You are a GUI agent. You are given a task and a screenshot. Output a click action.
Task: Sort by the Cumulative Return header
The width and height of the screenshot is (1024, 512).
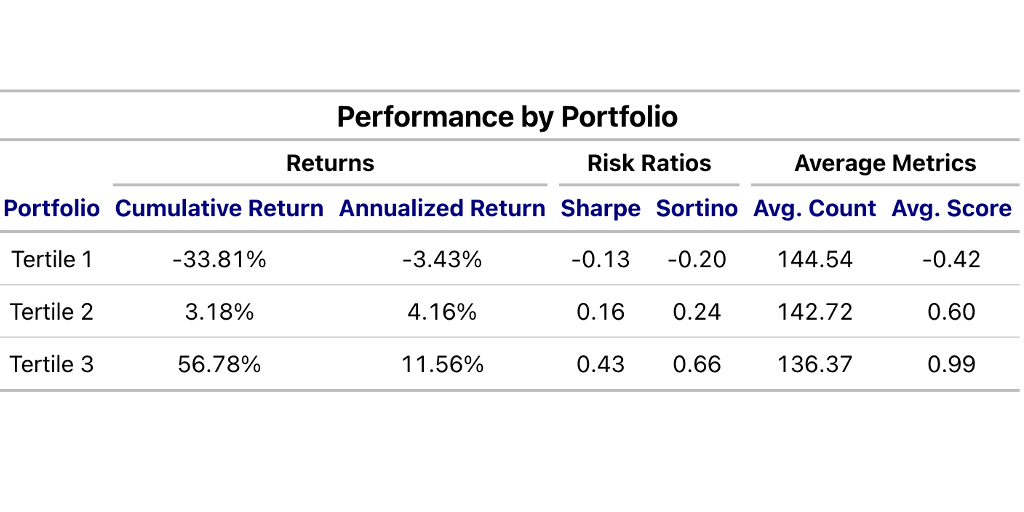pyautogui.click(x=219, y=209)
